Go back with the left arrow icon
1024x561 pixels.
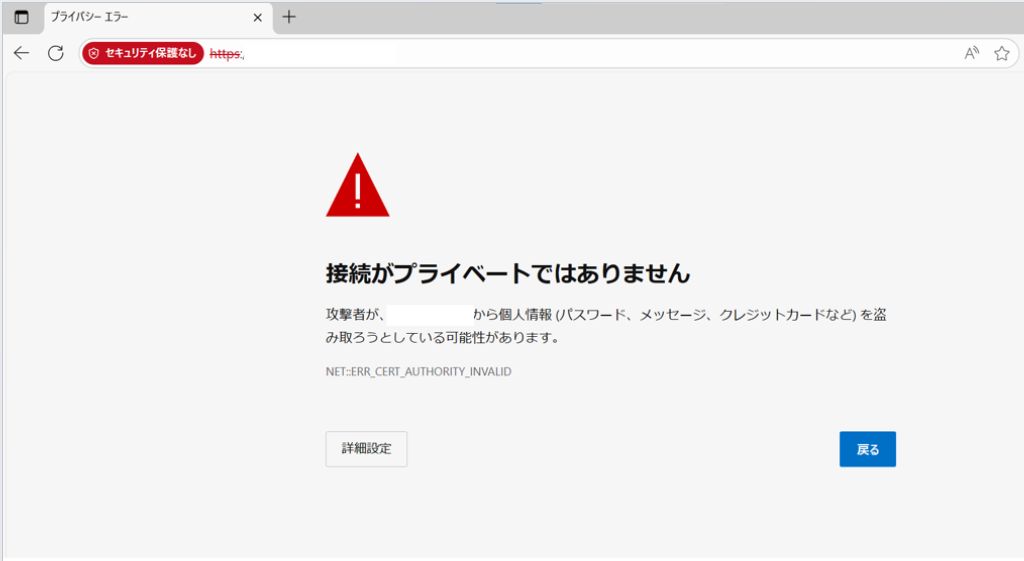(x=22, y=53)
